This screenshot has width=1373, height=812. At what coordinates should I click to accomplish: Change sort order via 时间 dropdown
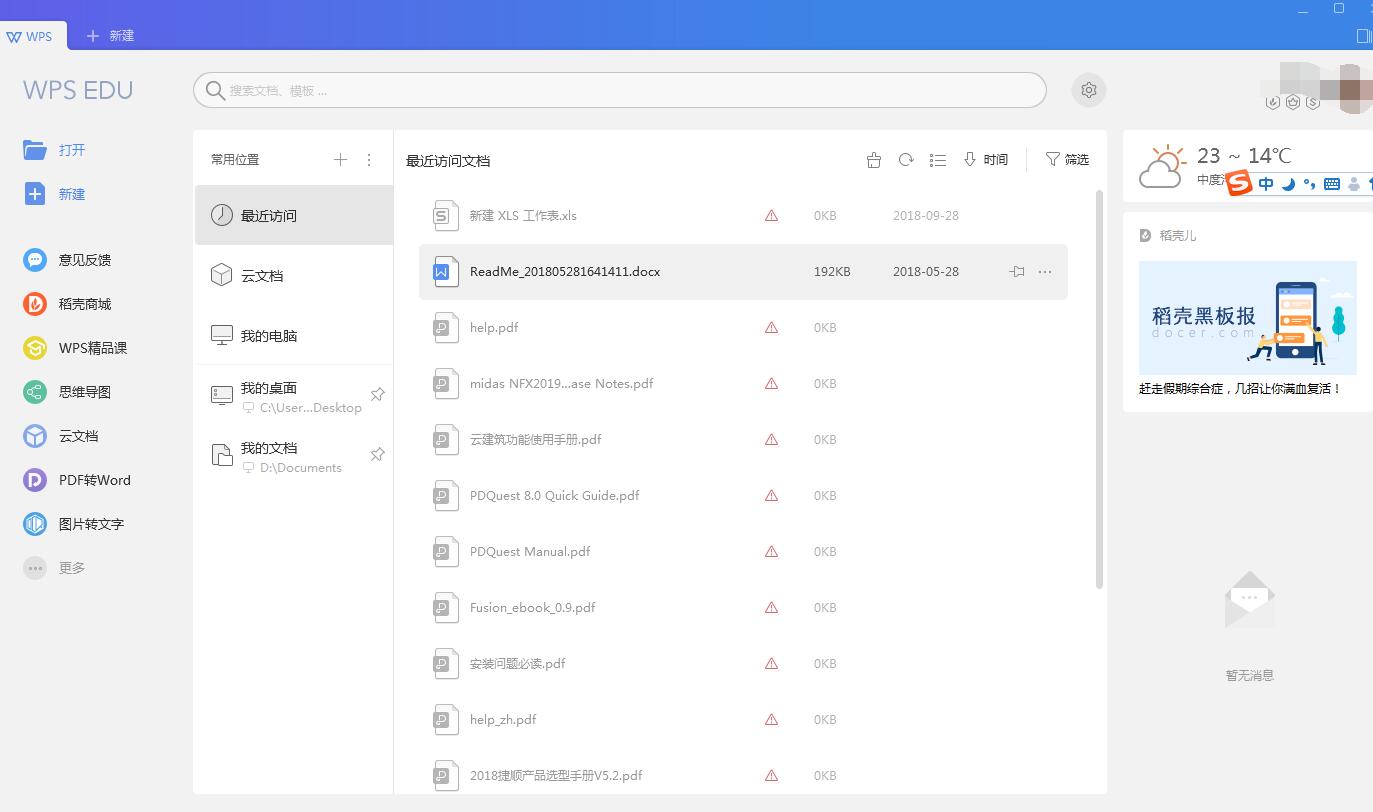click(x=985, y=160)
